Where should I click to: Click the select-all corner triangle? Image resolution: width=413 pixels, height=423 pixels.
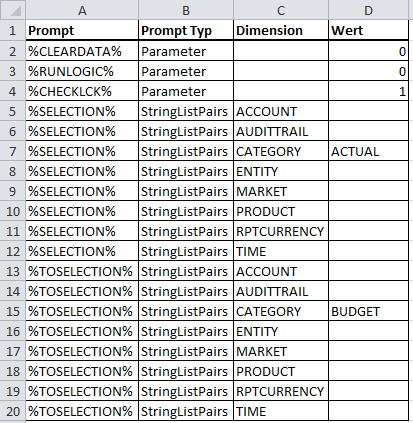(x=13, y=10)
